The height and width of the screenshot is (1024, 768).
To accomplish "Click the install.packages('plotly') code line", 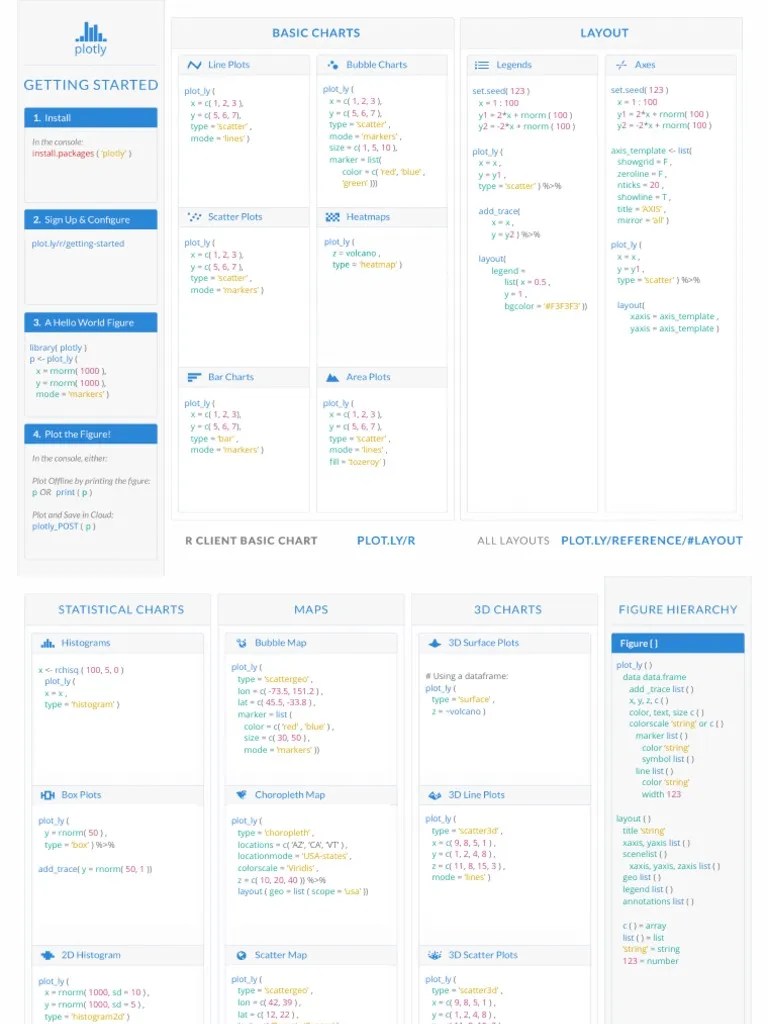I will click(x=82, y=153).
